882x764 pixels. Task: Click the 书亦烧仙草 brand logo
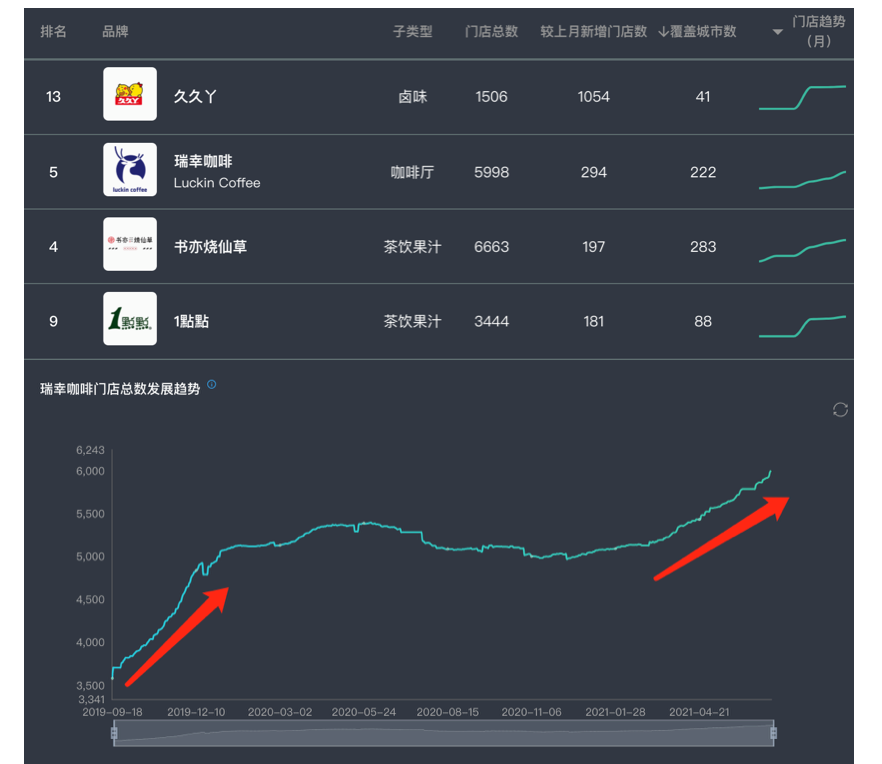(129, 245)
